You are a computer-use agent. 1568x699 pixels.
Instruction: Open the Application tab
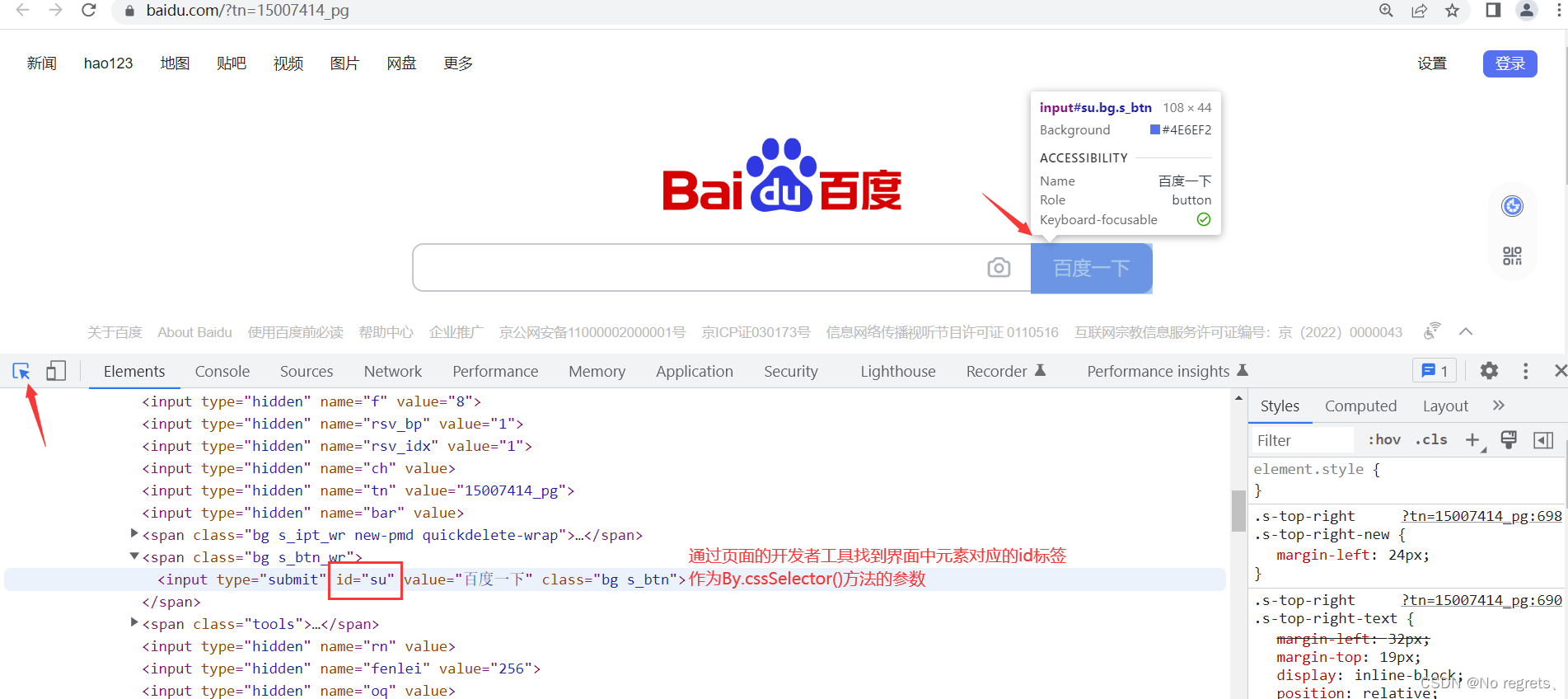tap(695, 372)
